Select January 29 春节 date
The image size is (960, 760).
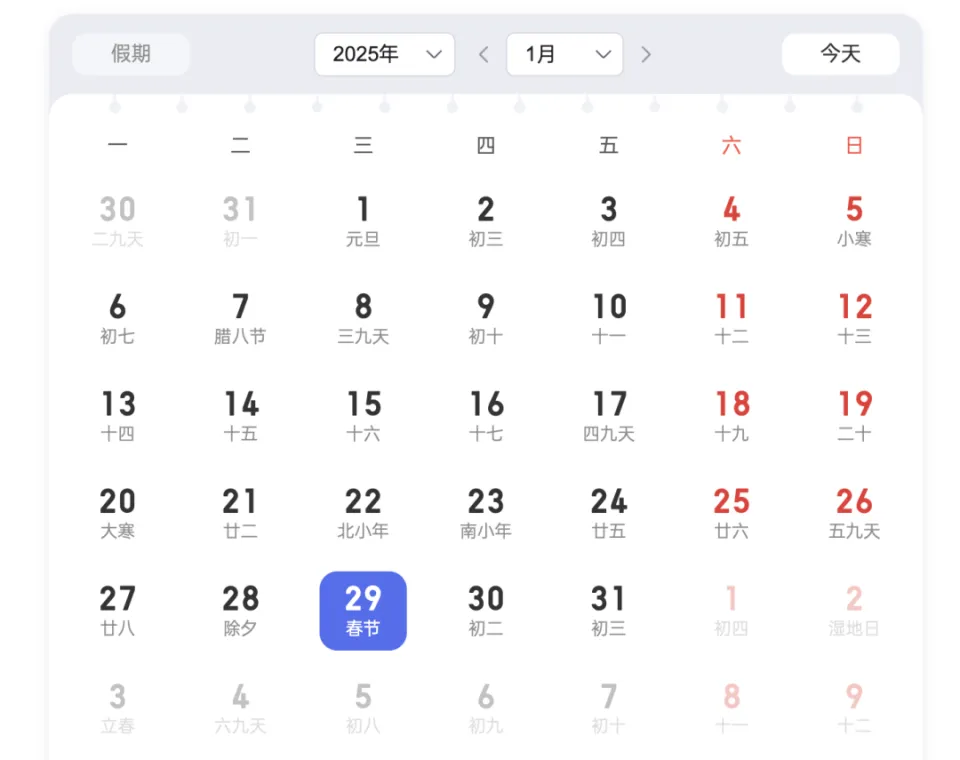coord(363,610)
